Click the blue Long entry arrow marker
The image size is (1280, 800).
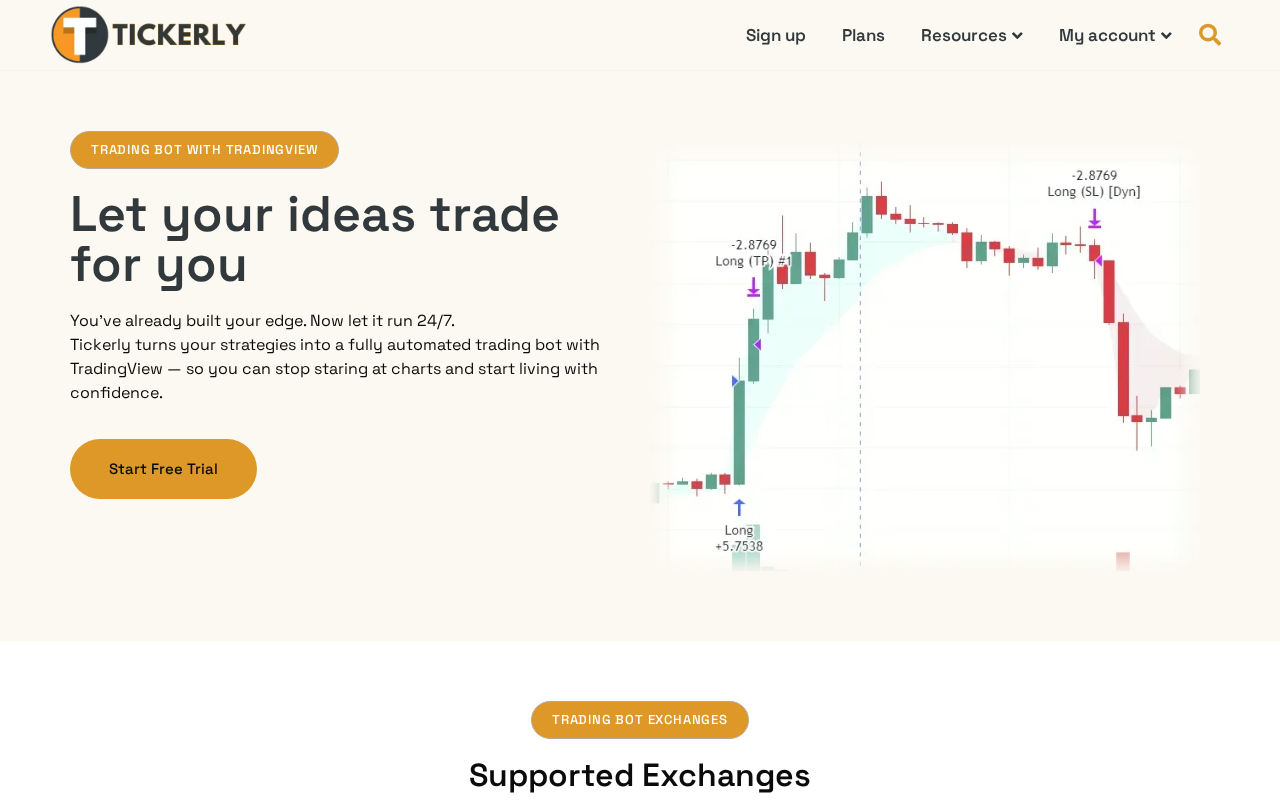[739, 507]
